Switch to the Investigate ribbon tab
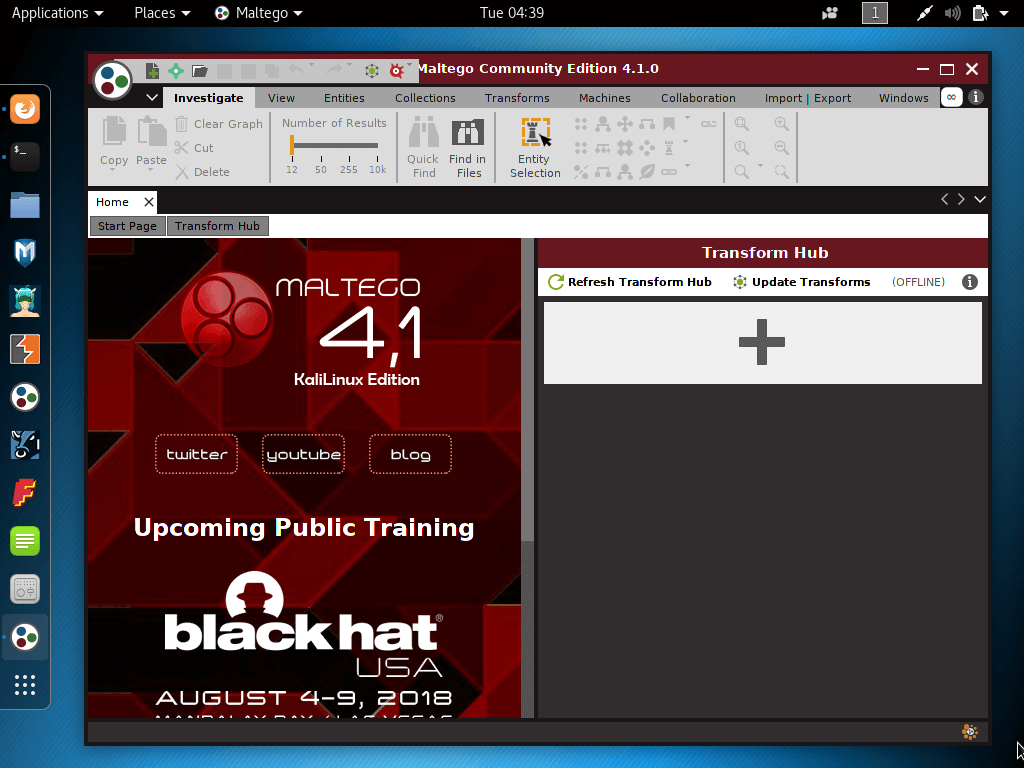Viewport: 1024px width, 768px height. [x=208, y=98]
